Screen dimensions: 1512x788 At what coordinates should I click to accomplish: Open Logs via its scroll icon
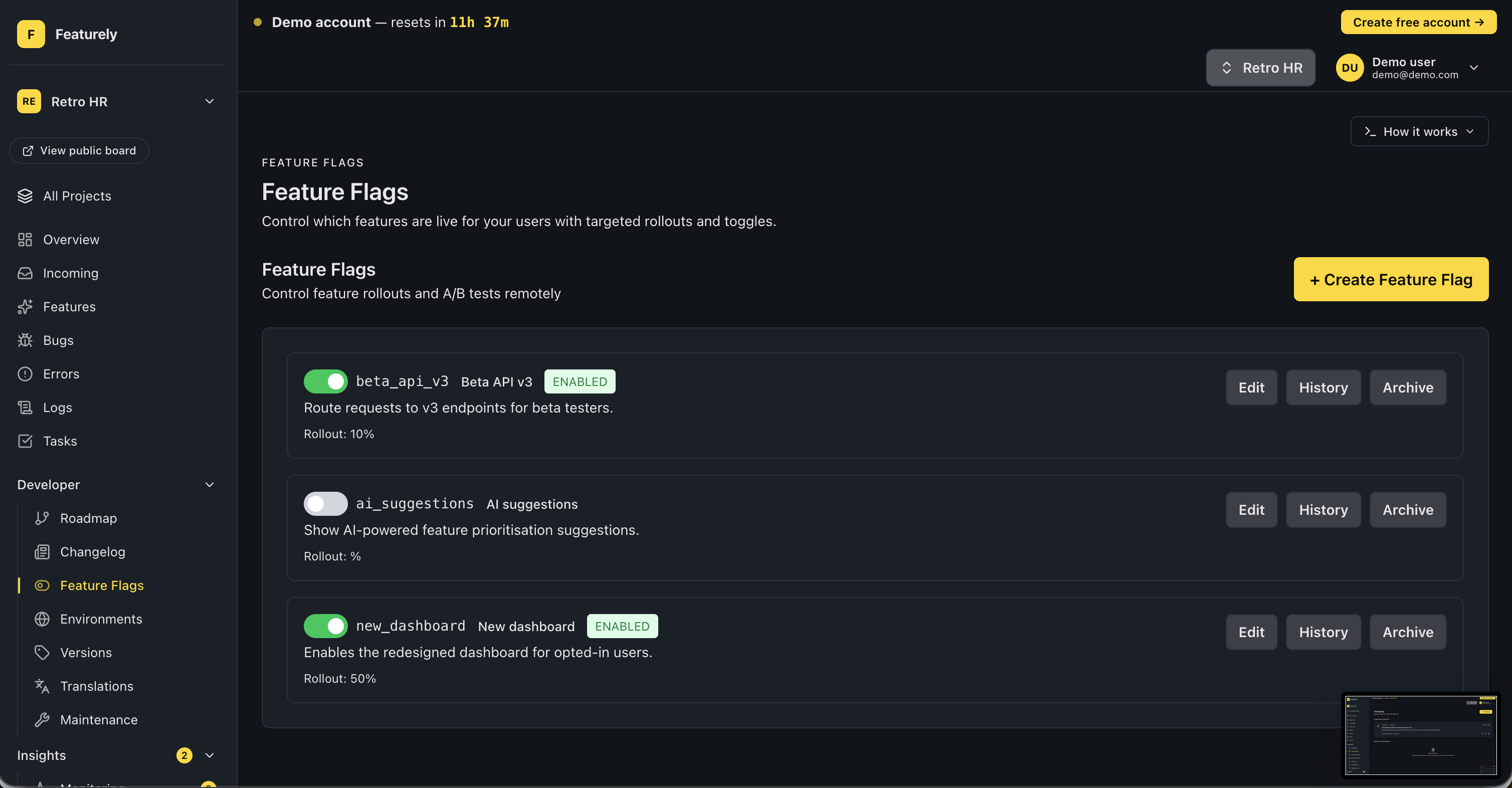25,407
